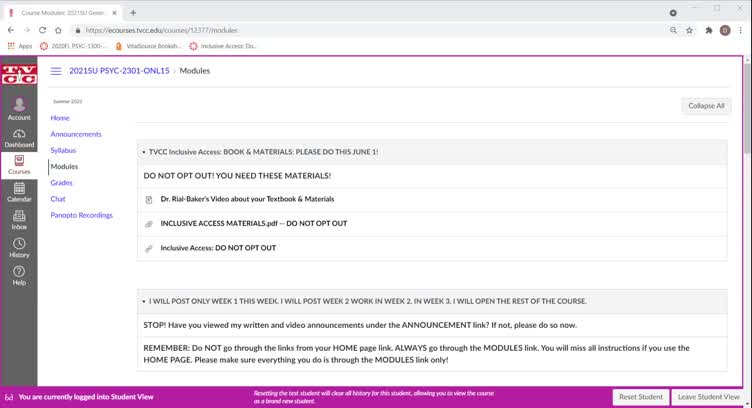Click the History clock icon

coord(19,243)
